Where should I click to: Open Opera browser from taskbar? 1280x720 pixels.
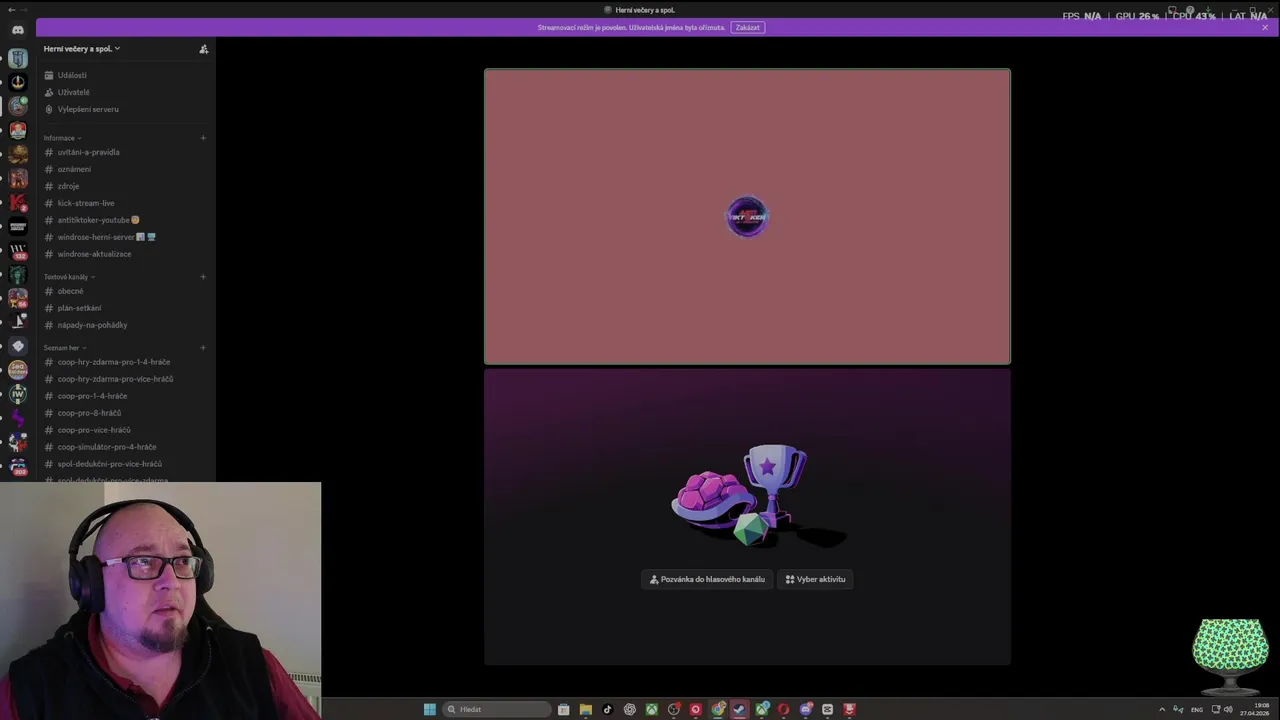(x=783, y=709)
